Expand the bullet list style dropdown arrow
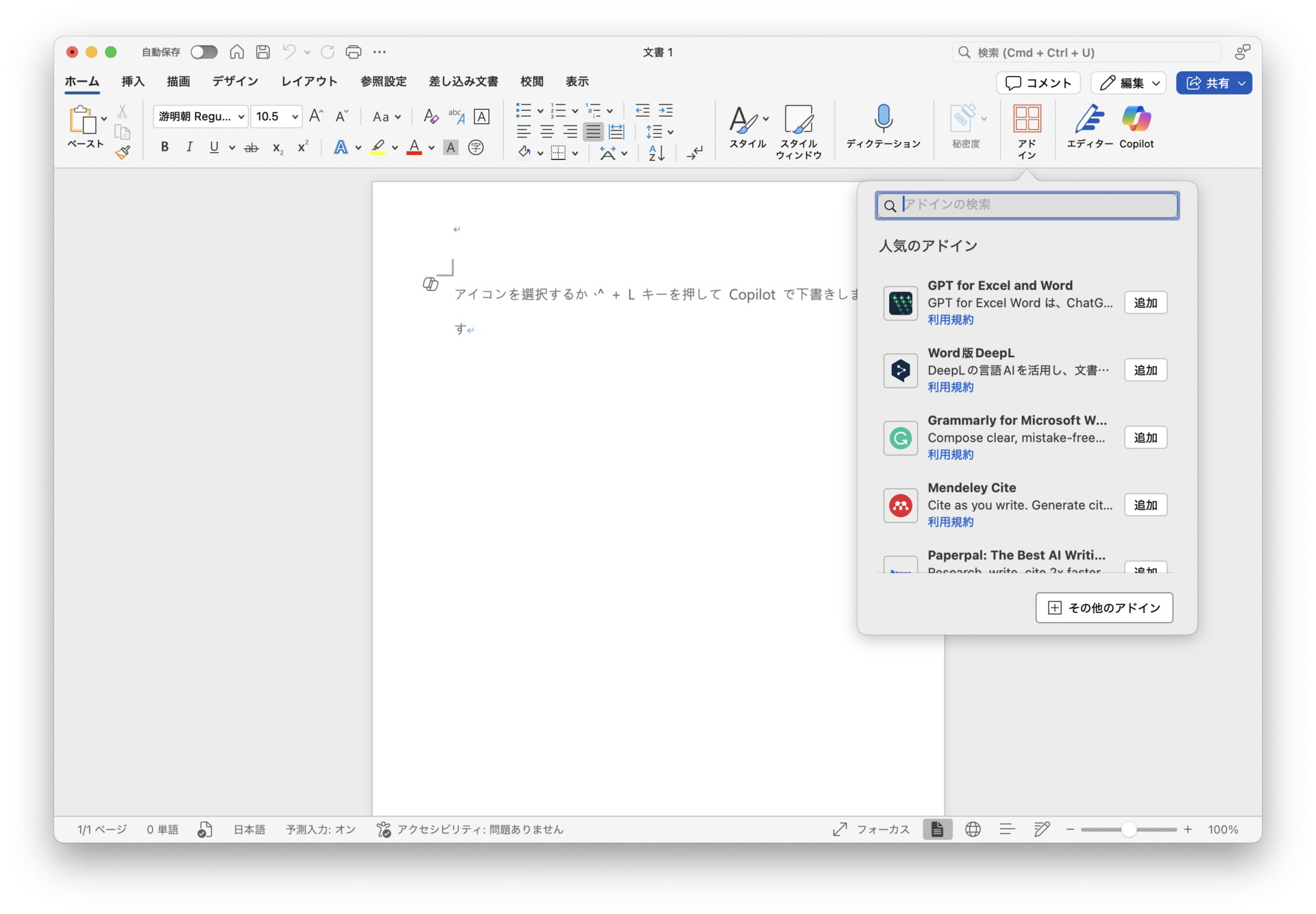The image size is (1316, 914). [x=540, y=111]
